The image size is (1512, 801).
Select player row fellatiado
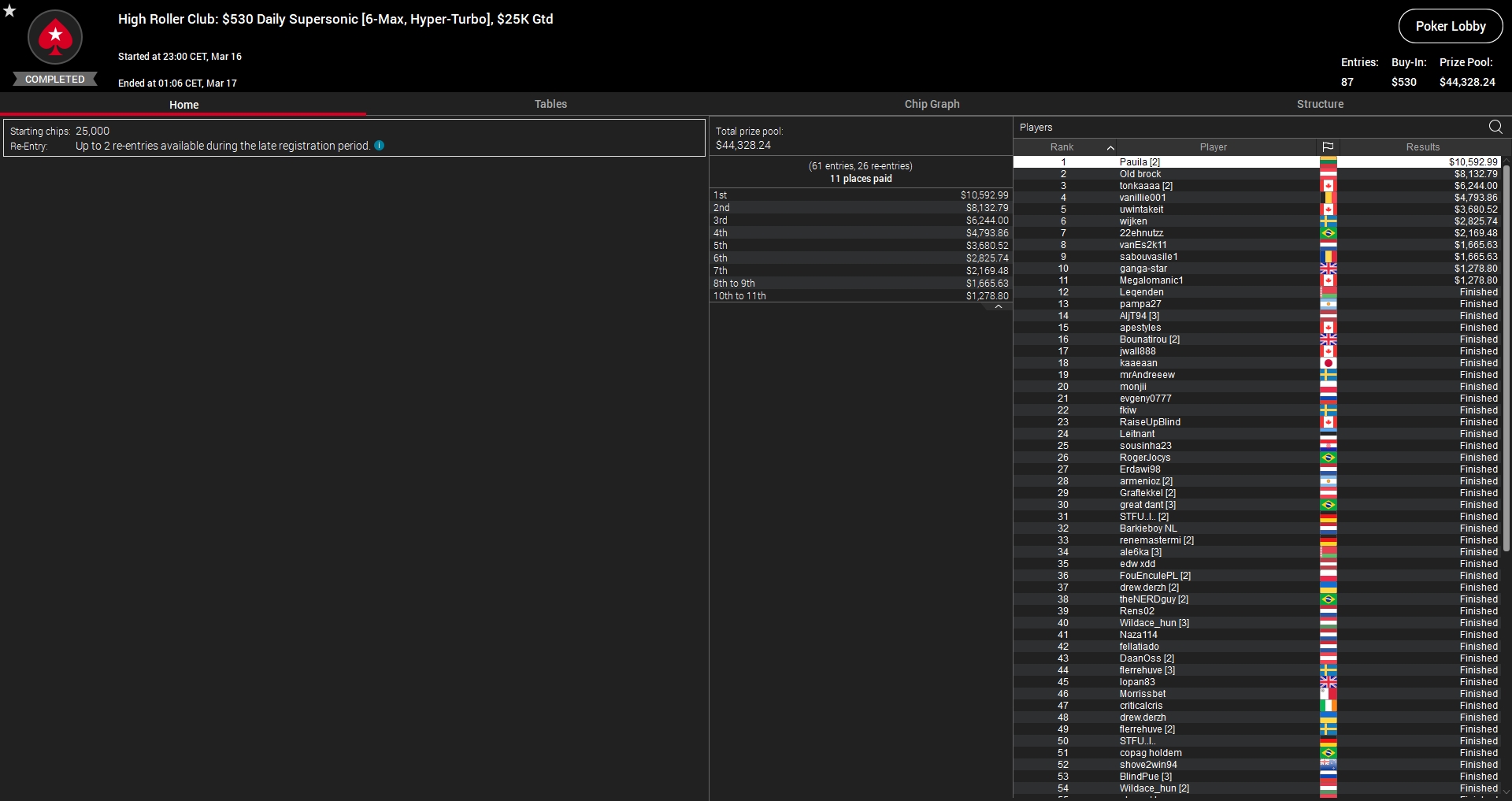click(x=1258, y=647)
